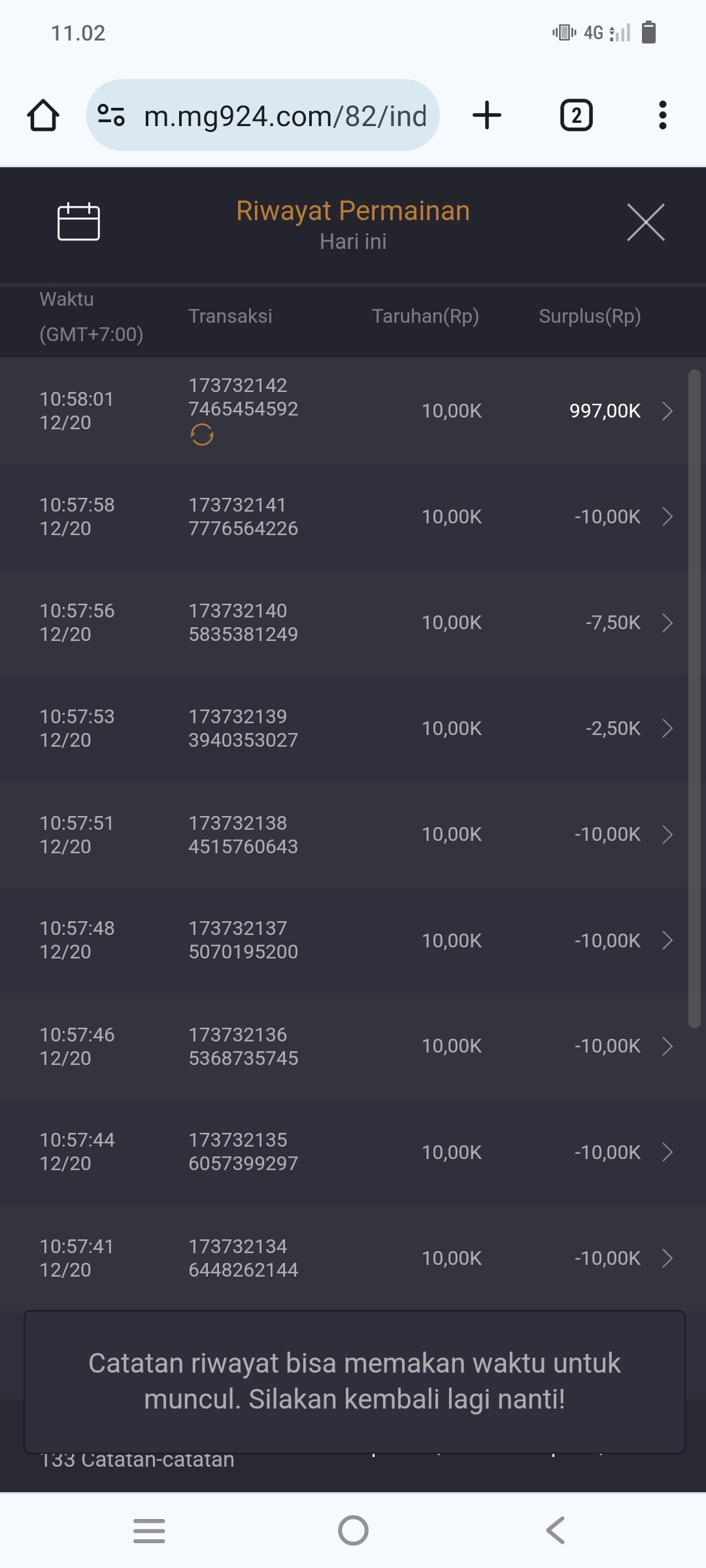Open a new tab with plus icon
Image resolution: width=706 pixels, height=1568 pixels.
pyautogui.click(x=487, y=116)
